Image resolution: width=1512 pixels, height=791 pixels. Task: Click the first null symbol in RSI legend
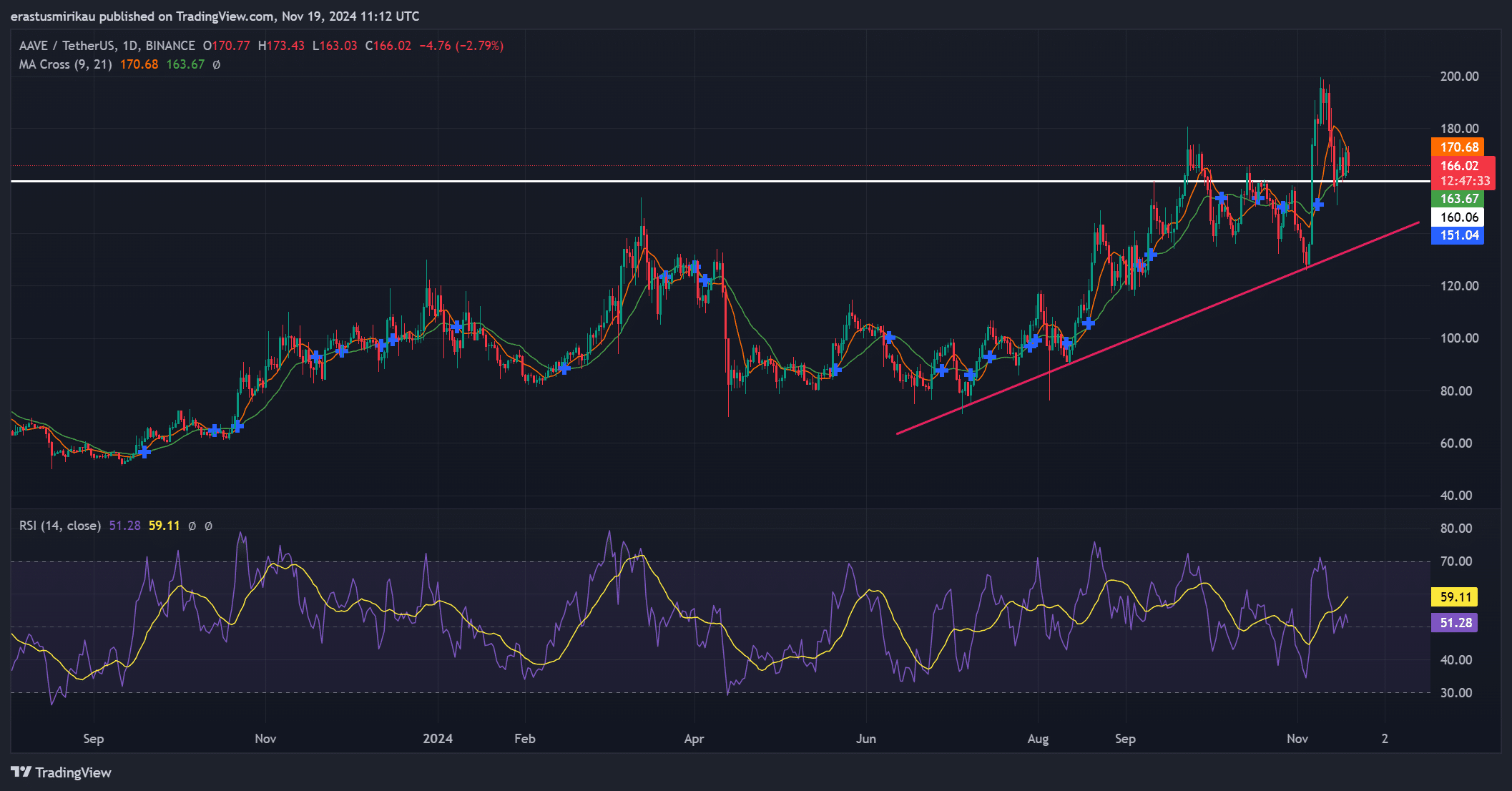(x=192, y=526)
